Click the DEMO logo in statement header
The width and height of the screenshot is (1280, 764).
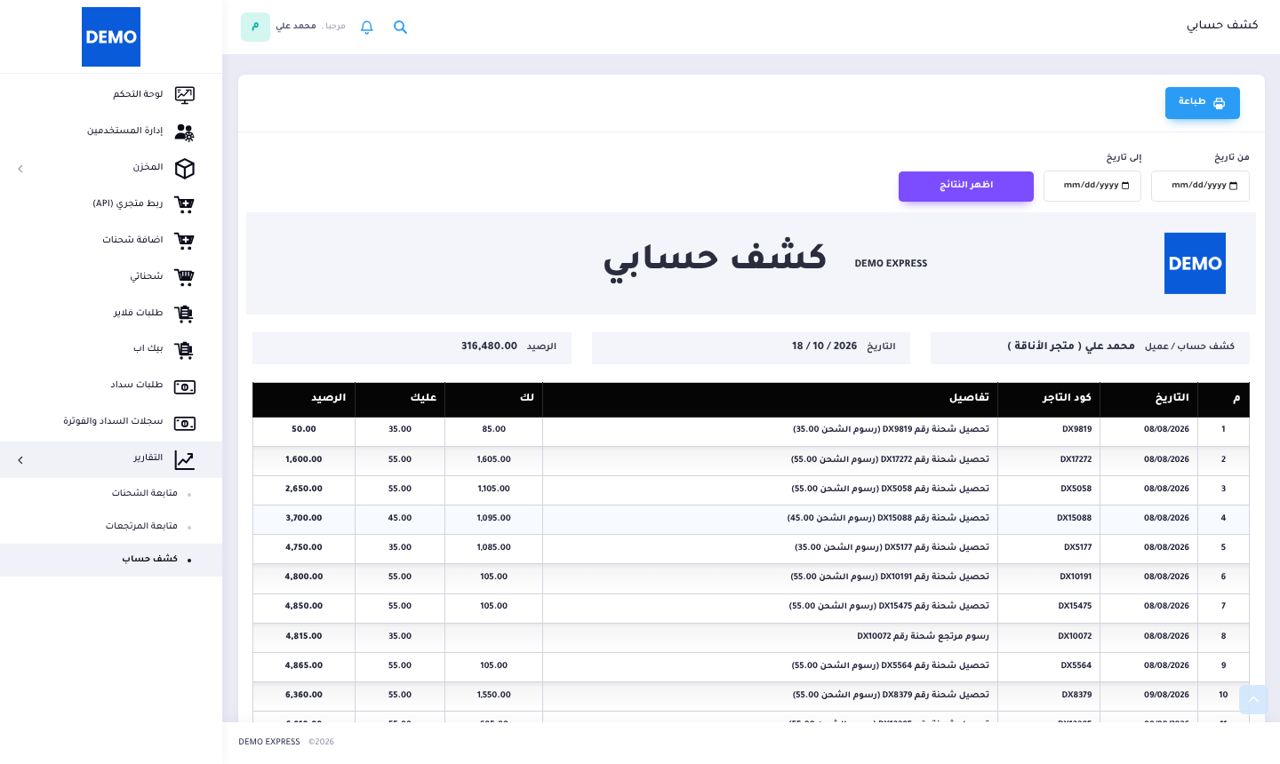(1195, 263)
